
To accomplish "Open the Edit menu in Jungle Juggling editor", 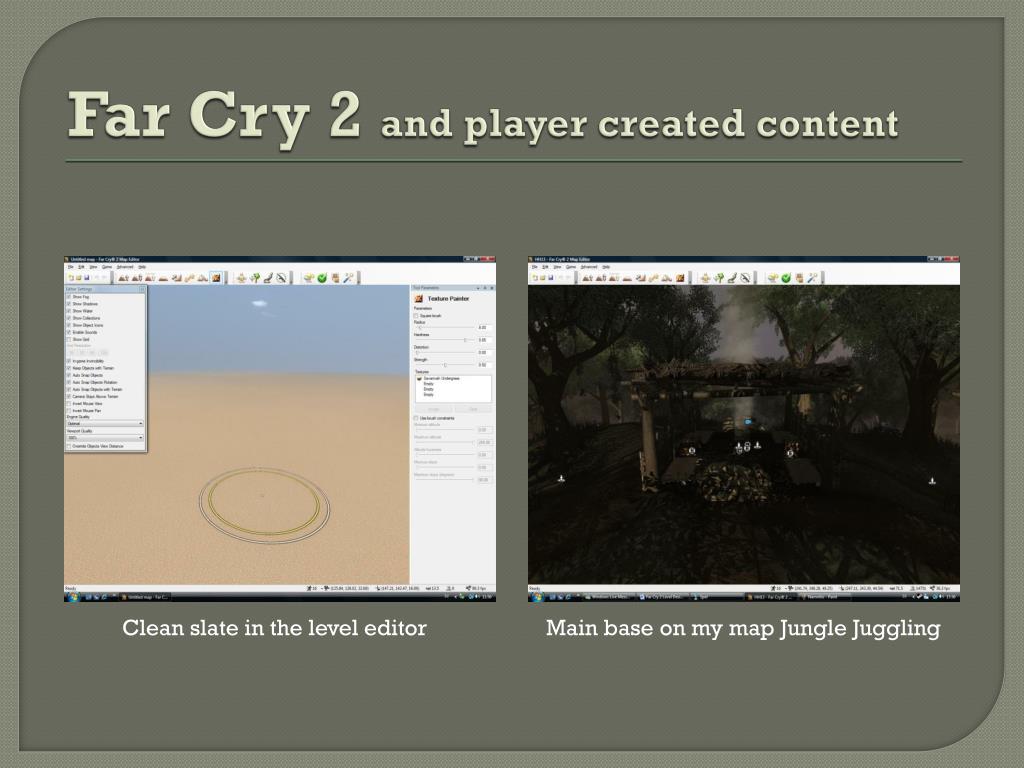I will click(x=545, y=266).
